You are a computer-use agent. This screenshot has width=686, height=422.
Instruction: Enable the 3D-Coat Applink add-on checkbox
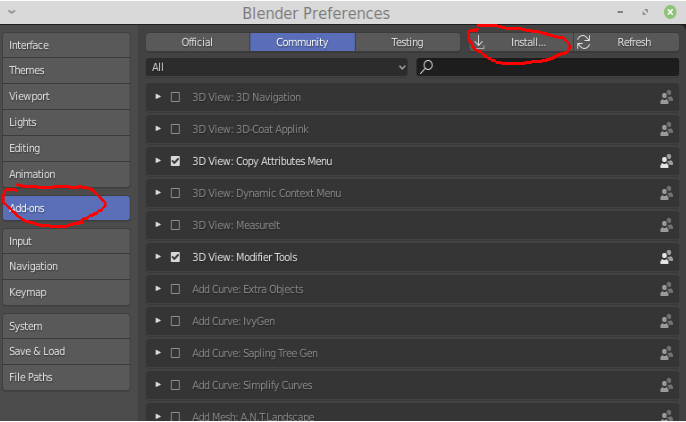pyautogui.click(x=175, y=129)
